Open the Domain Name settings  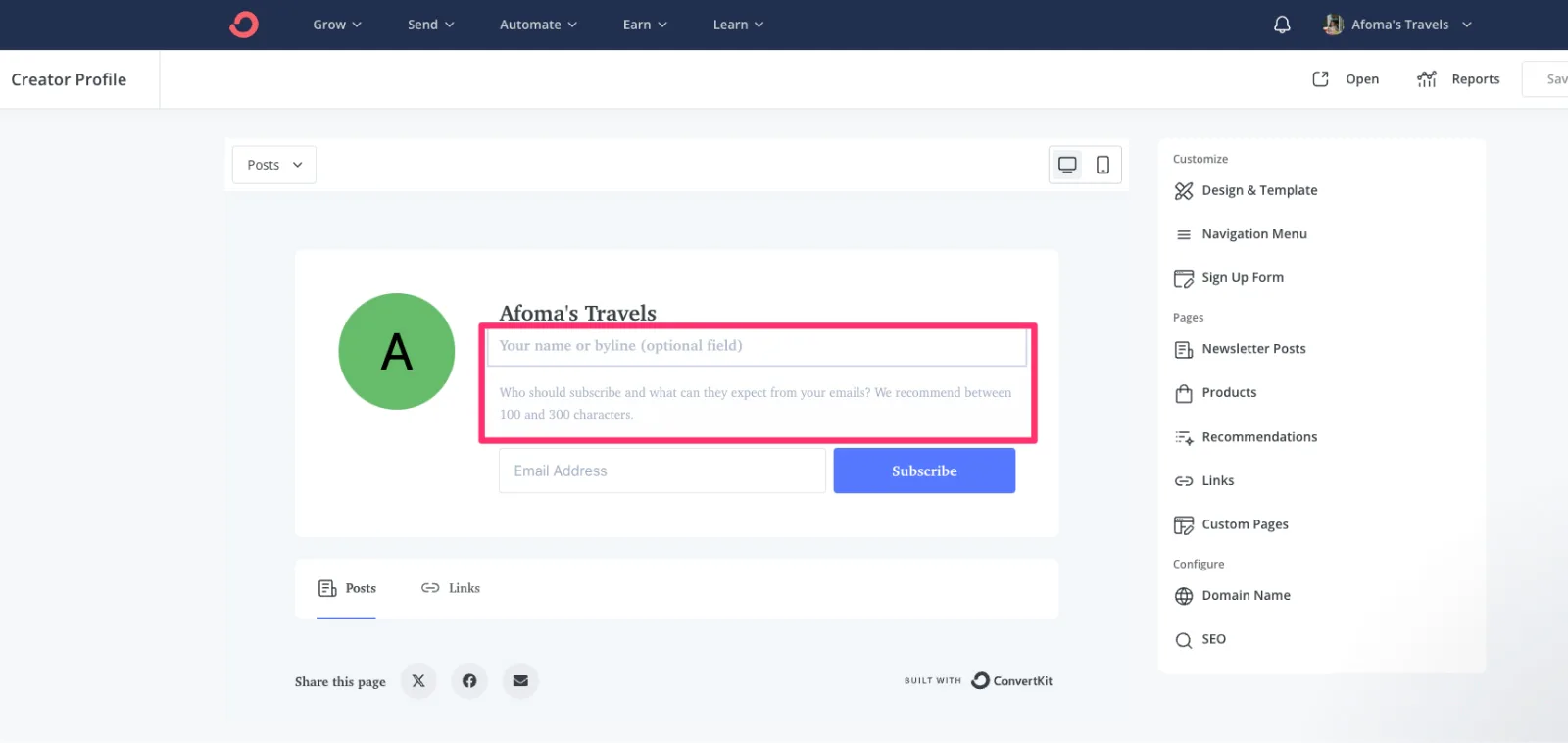coord(1245,595)
